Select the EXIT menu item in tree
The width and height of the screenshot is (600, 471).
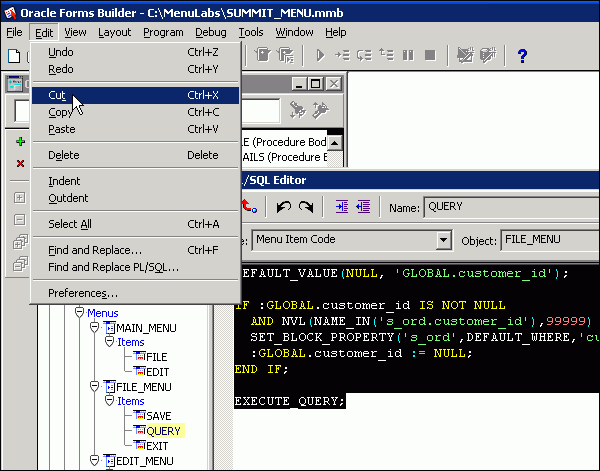coord(157,446)
